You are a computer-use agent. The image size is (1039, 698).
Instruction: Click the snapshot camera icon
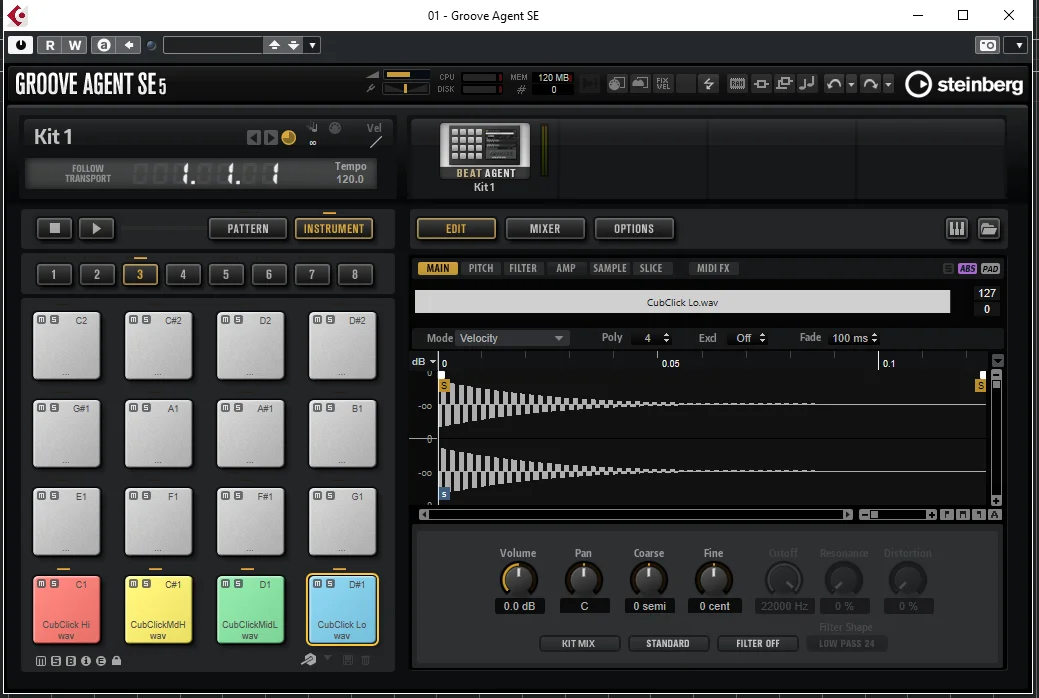pyautogui.click(x=987, y=45)
